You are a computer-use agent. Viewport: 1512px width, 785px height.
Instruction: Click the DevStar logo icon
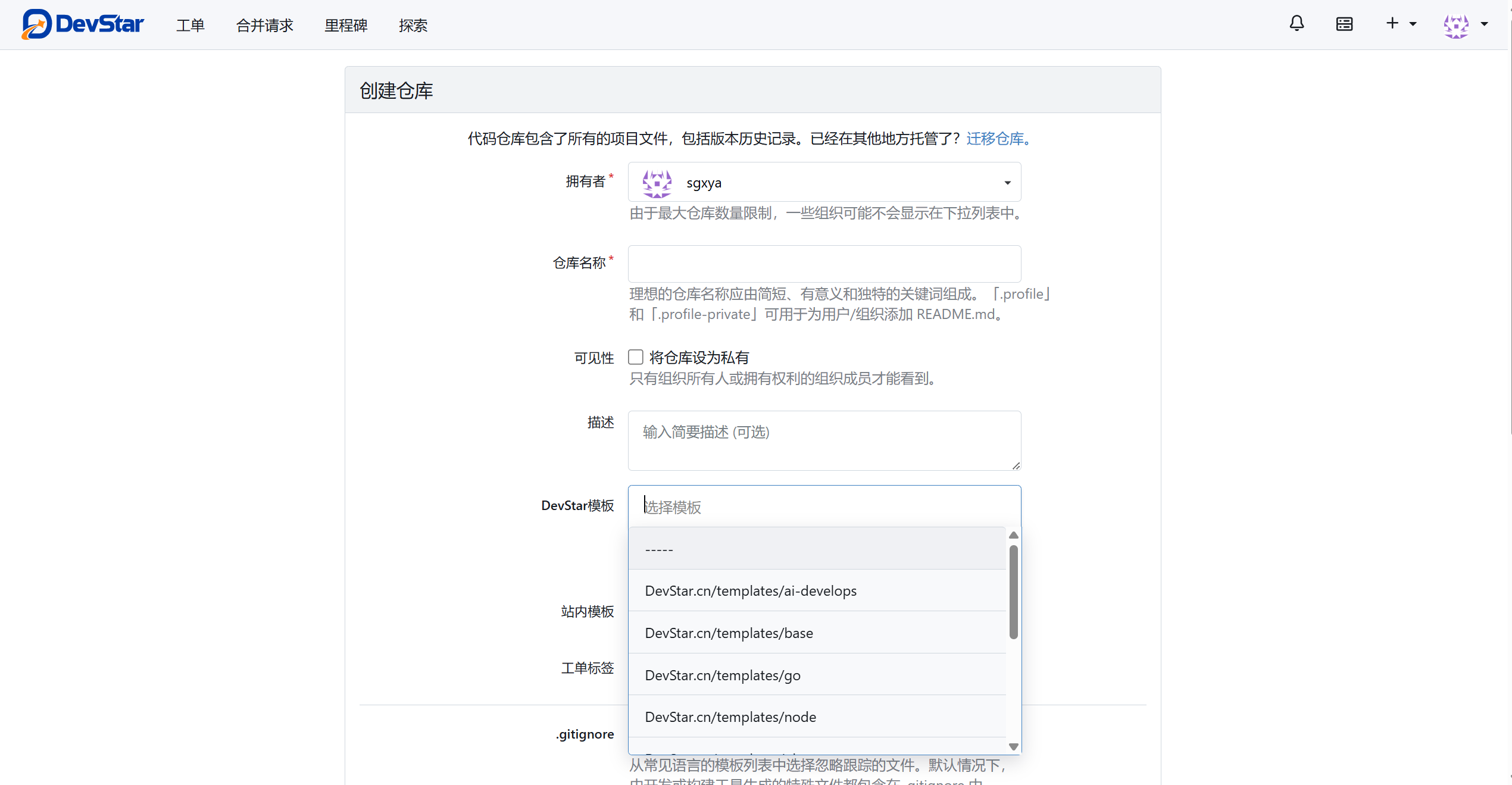pyautogui.click(x=37, y=24)
